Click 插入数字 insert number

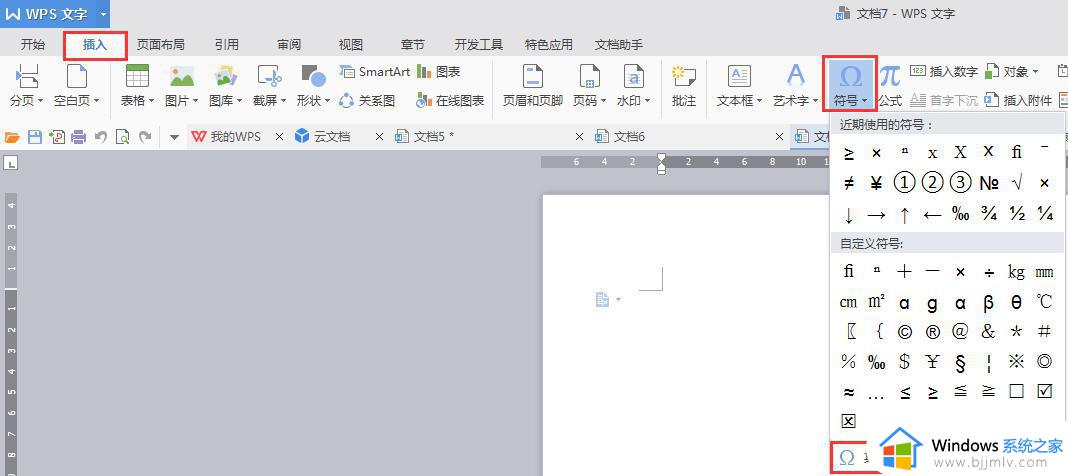pyautogui.click(x=944, y=72)
